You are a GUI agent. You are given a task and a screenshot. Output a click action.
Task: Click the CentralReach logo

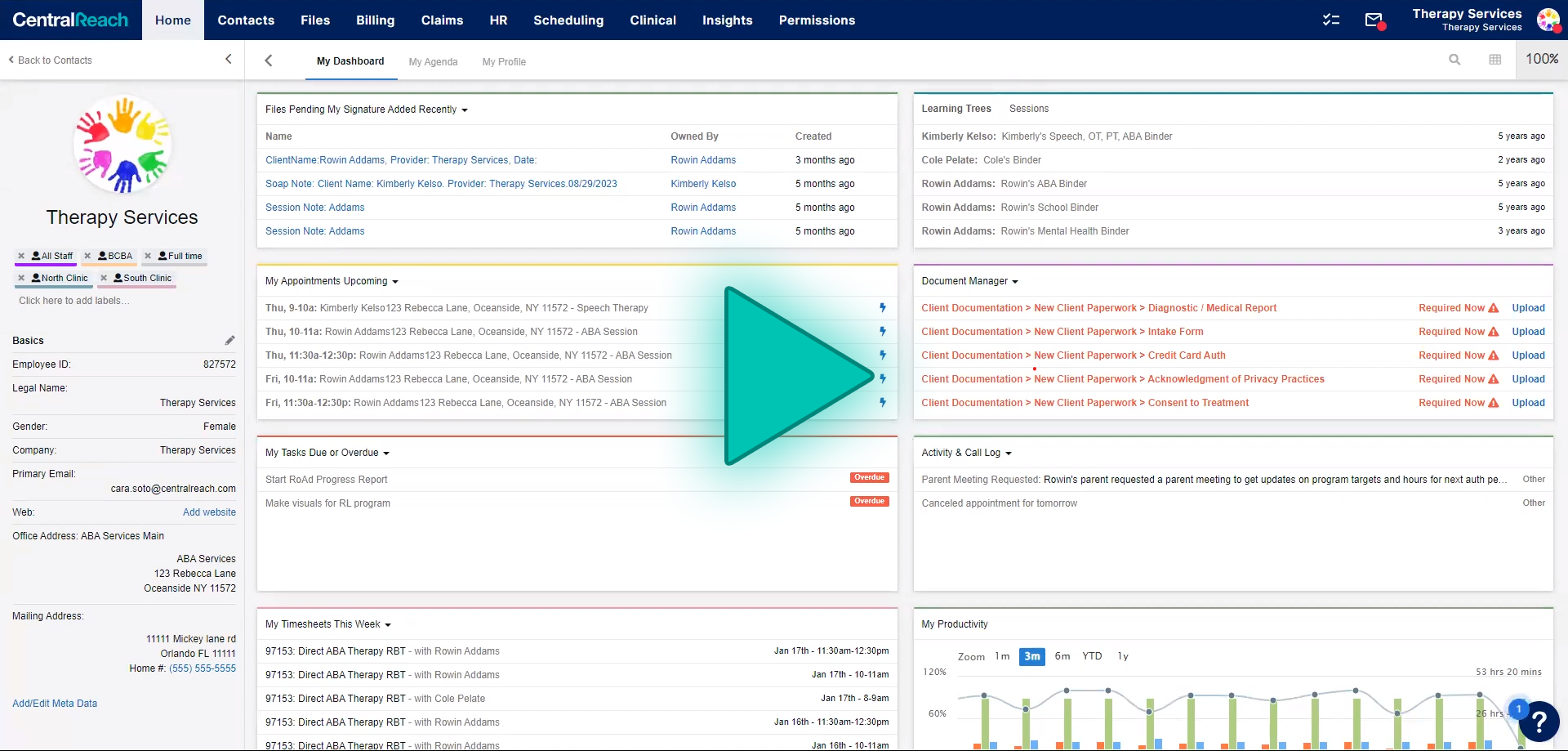pos(70,20)
